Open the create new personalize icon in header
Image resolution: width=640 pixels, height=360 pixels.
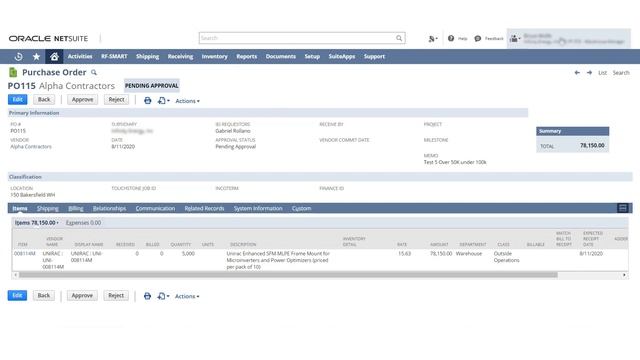coord(433,39)
